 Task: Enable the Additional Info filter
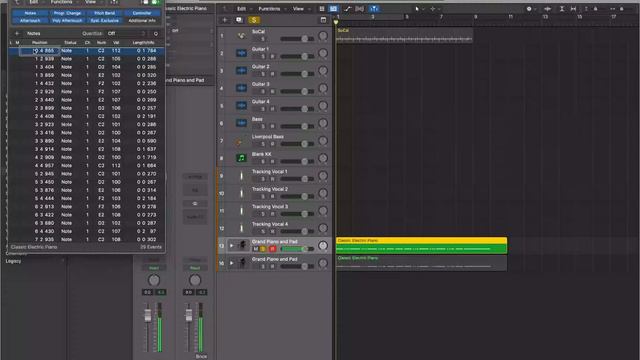pyautogui.click(x=142, y=20)
